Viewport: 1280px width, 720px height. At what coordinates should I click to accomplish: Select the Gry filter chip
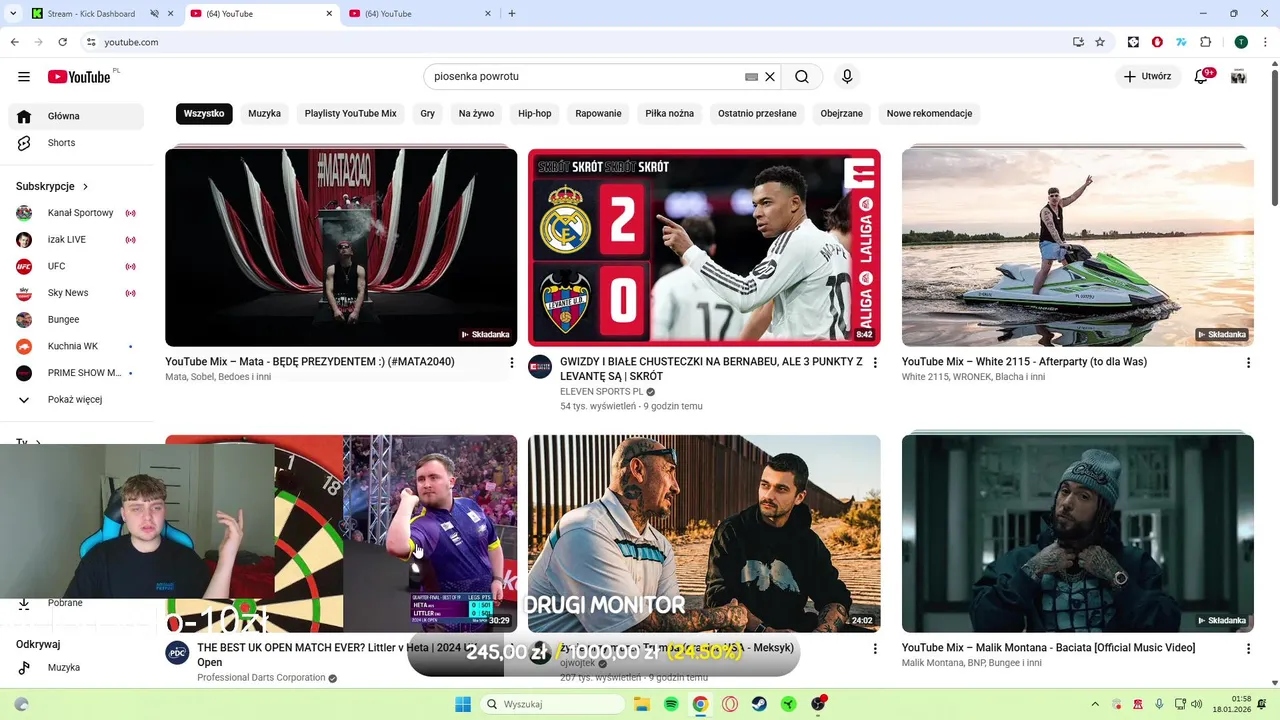click(x=427, y=114)
